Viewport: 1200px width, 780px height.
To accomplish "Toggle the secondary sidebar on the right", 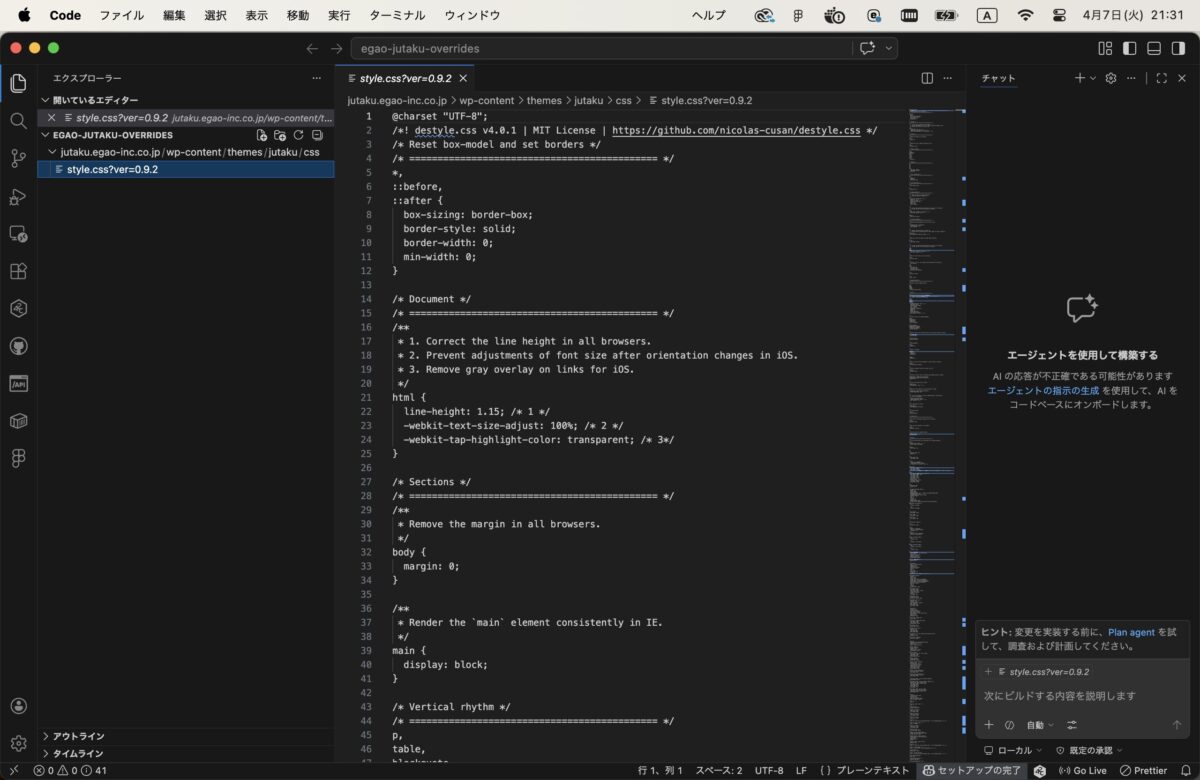I will pyautogui.click(x=1177, y=48).
